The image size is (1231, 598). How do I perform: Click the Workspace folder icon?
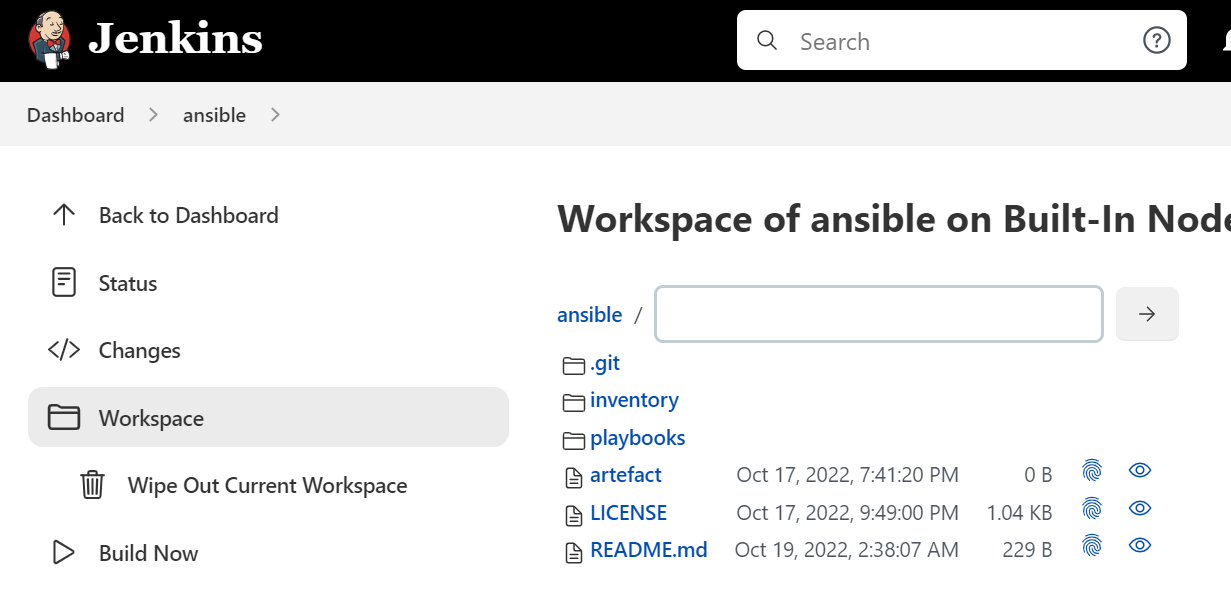(x=63, y=417)
